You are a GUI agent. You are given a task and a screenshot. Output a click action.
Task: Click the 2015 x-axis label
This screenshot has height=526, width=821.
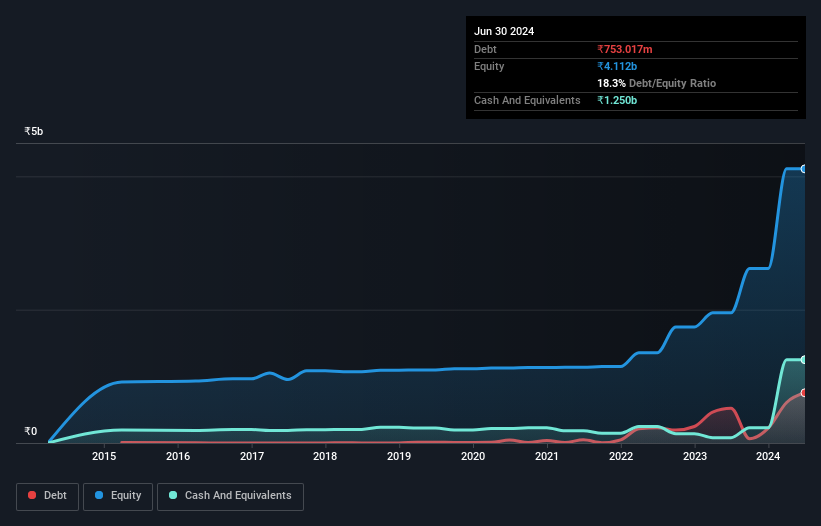click(x=104, y=456)
